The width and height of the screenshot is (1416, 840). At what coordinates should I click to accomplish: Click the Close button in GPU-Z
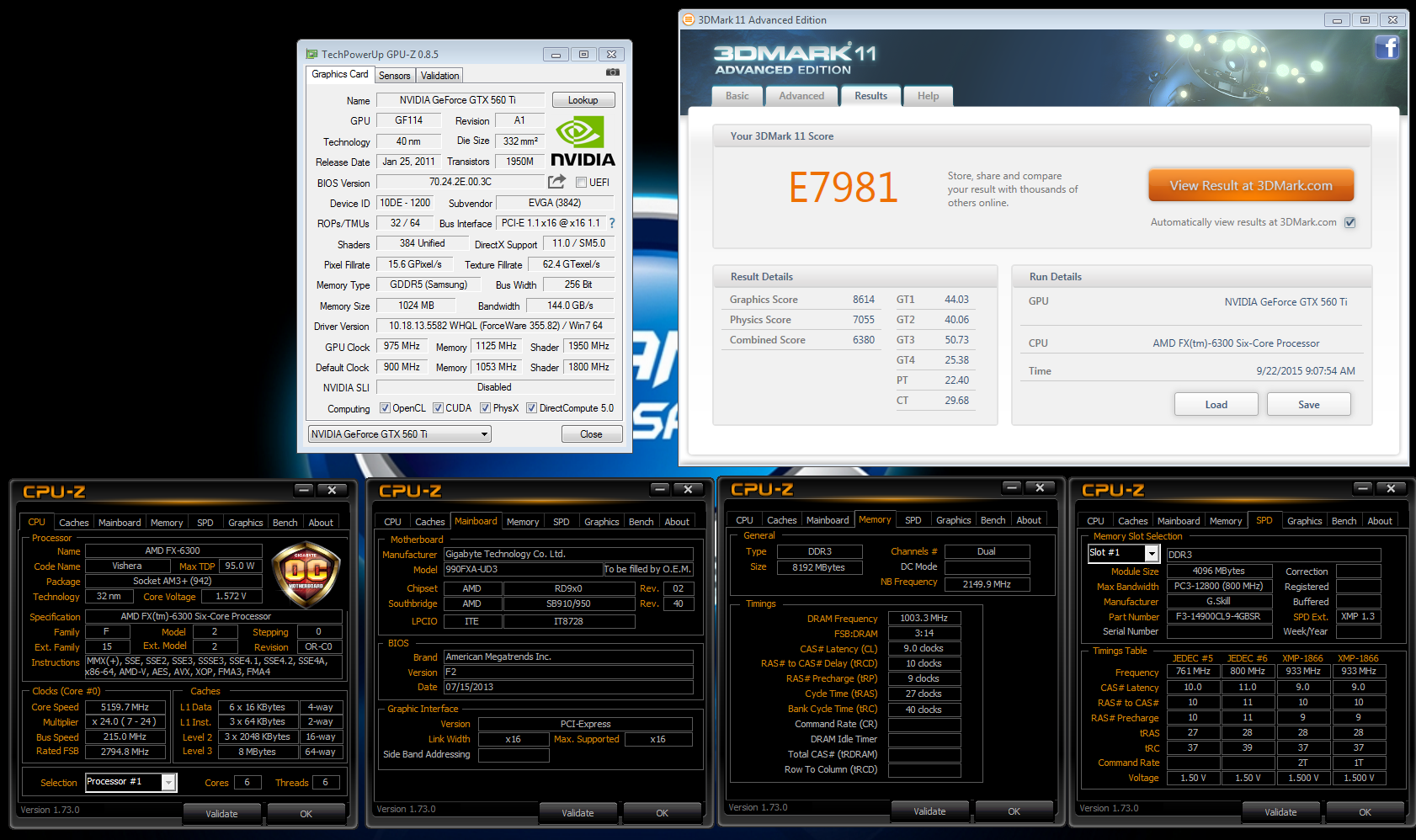click(592, 434)
